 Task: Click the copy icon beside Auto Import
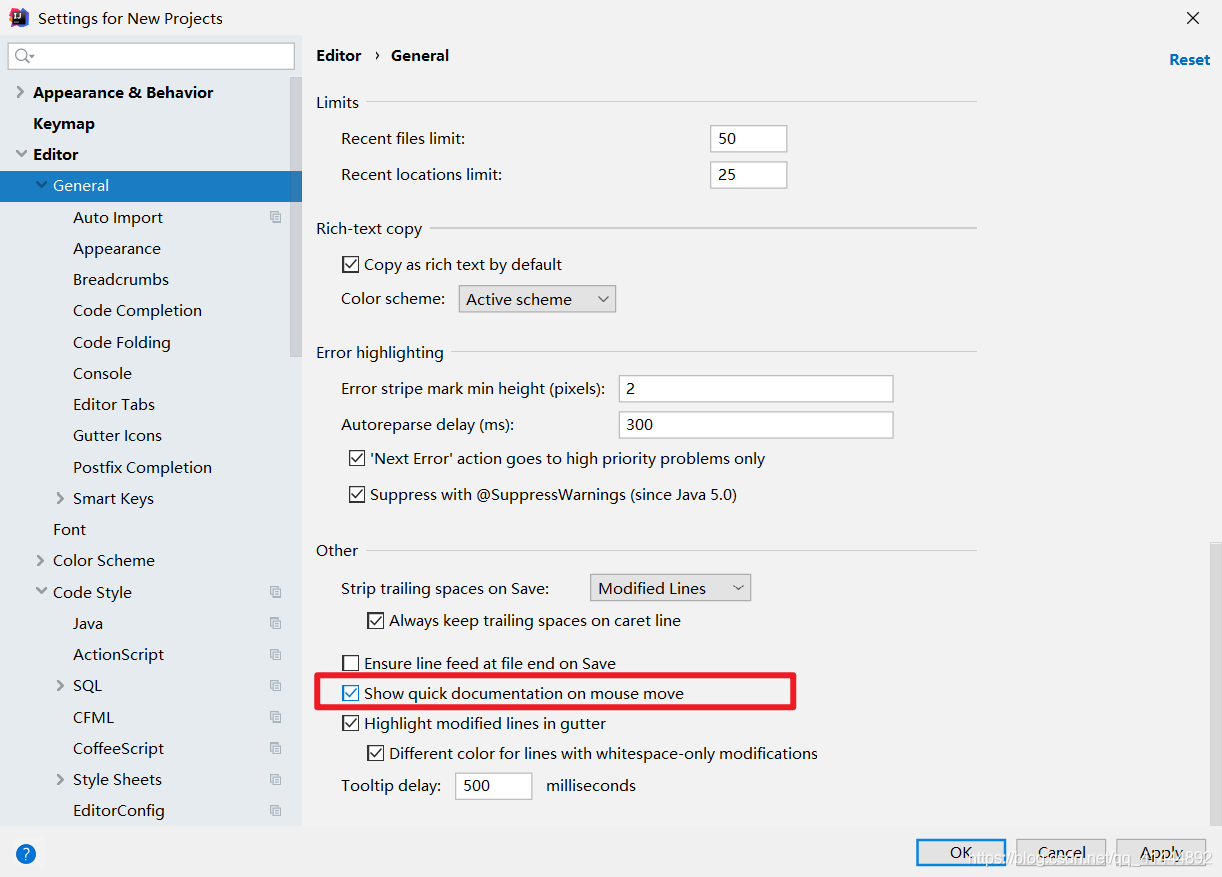276,217
